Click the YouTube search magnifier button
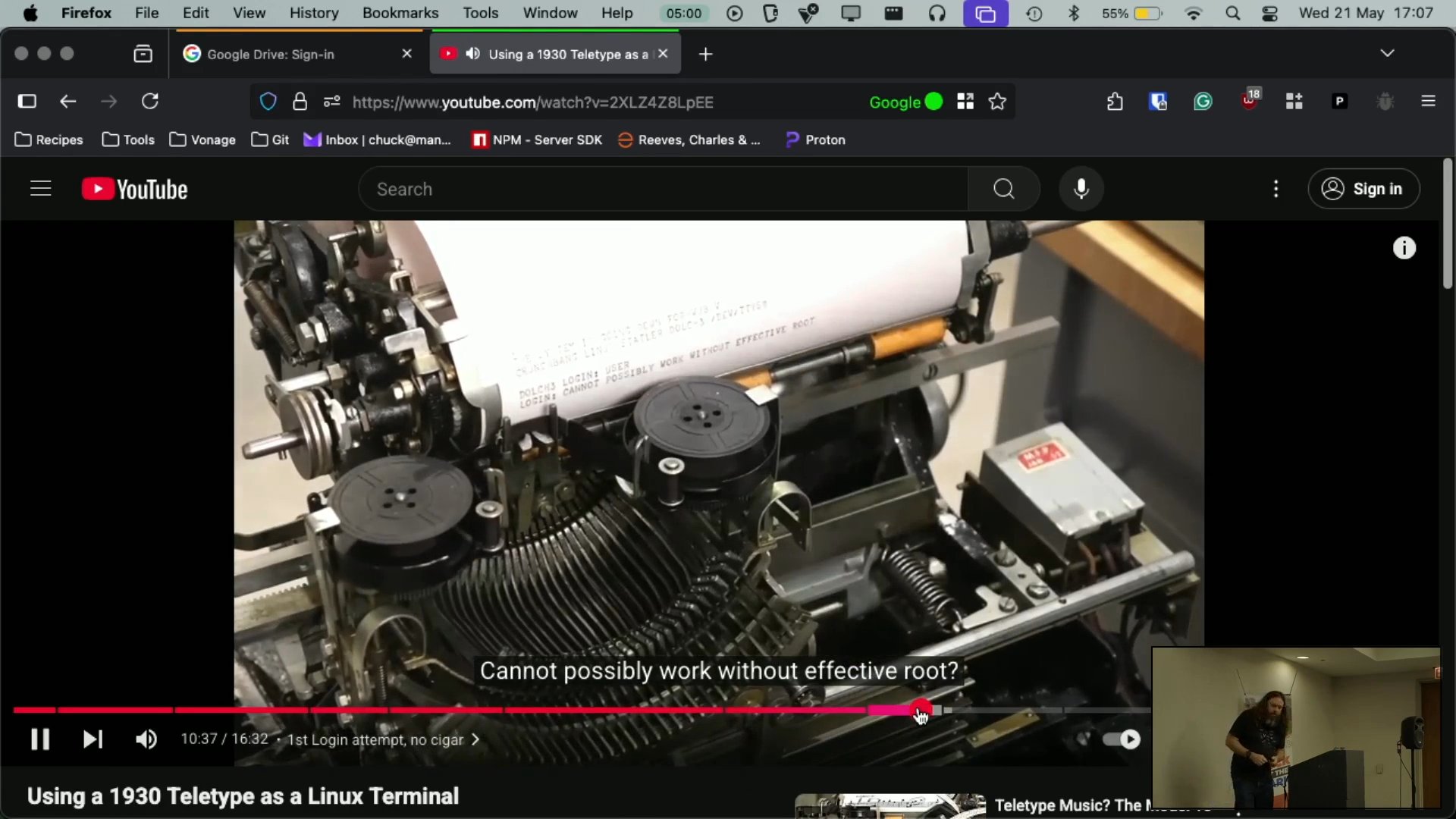The width and height of the screenshot is (1456, 819). tap(1003, 189)
